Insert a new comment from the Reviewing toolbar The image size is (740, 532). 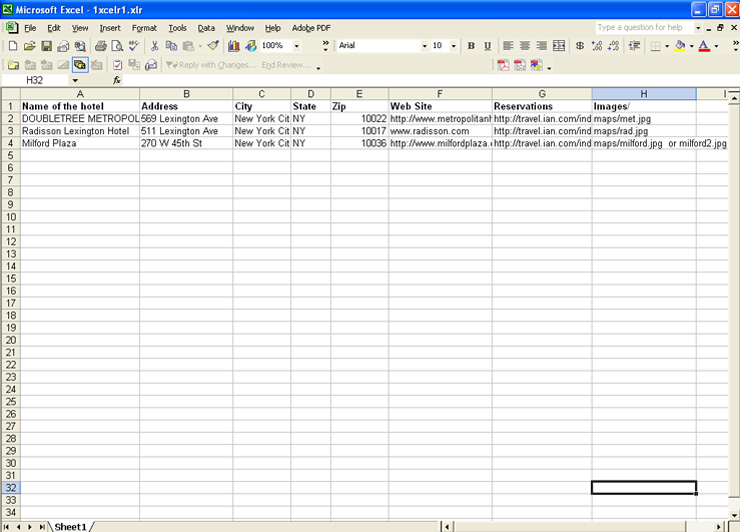pos(13,65)
